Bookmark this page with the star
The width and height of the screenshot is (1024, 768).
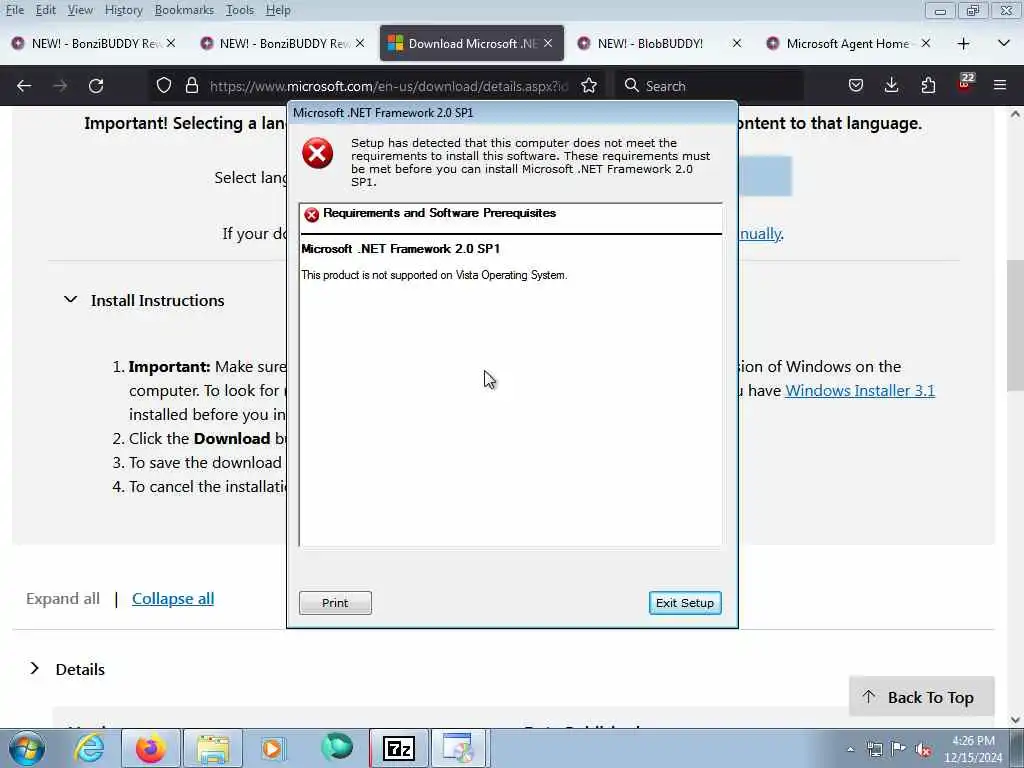pos(588,86)
